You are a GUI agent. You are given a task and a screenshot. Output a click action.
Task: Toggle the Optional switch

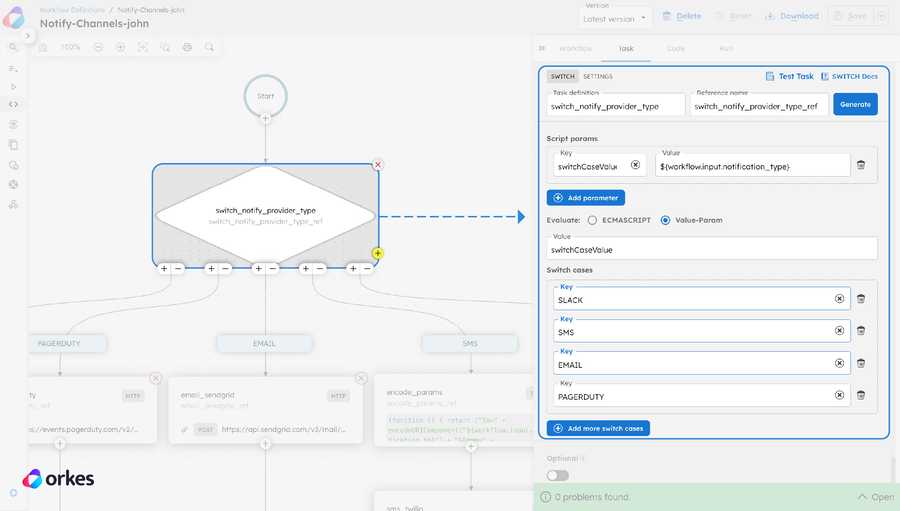tap(557, 475)
